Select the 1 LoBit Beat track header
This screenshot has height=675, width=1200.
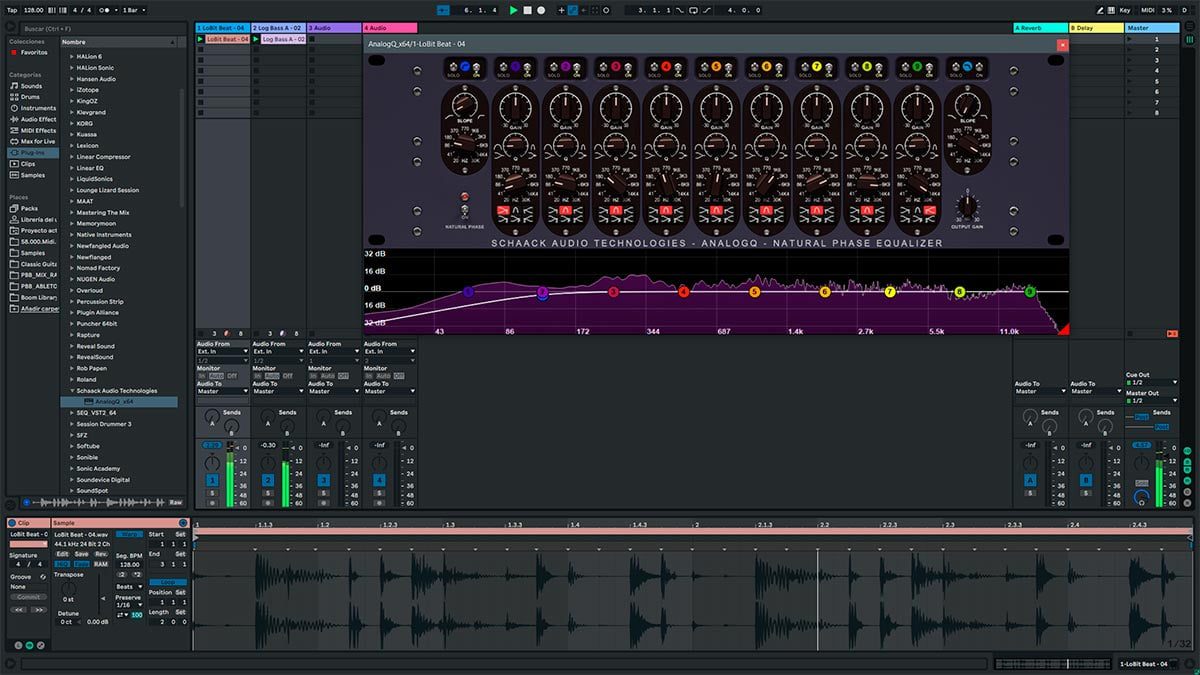point(222,28)
